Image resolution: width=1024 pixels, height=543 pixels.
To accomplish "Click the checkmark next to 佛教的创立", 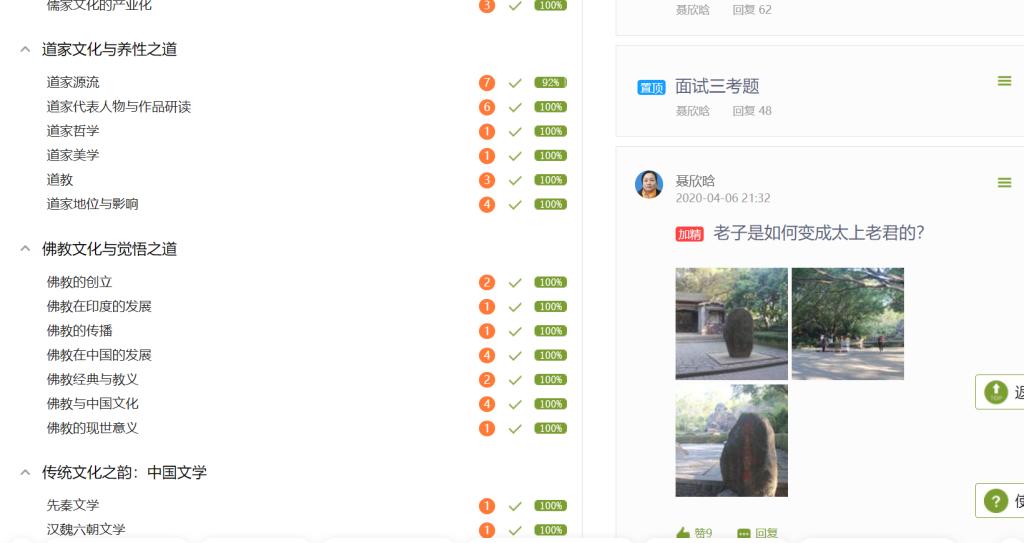I will point(515,282).
